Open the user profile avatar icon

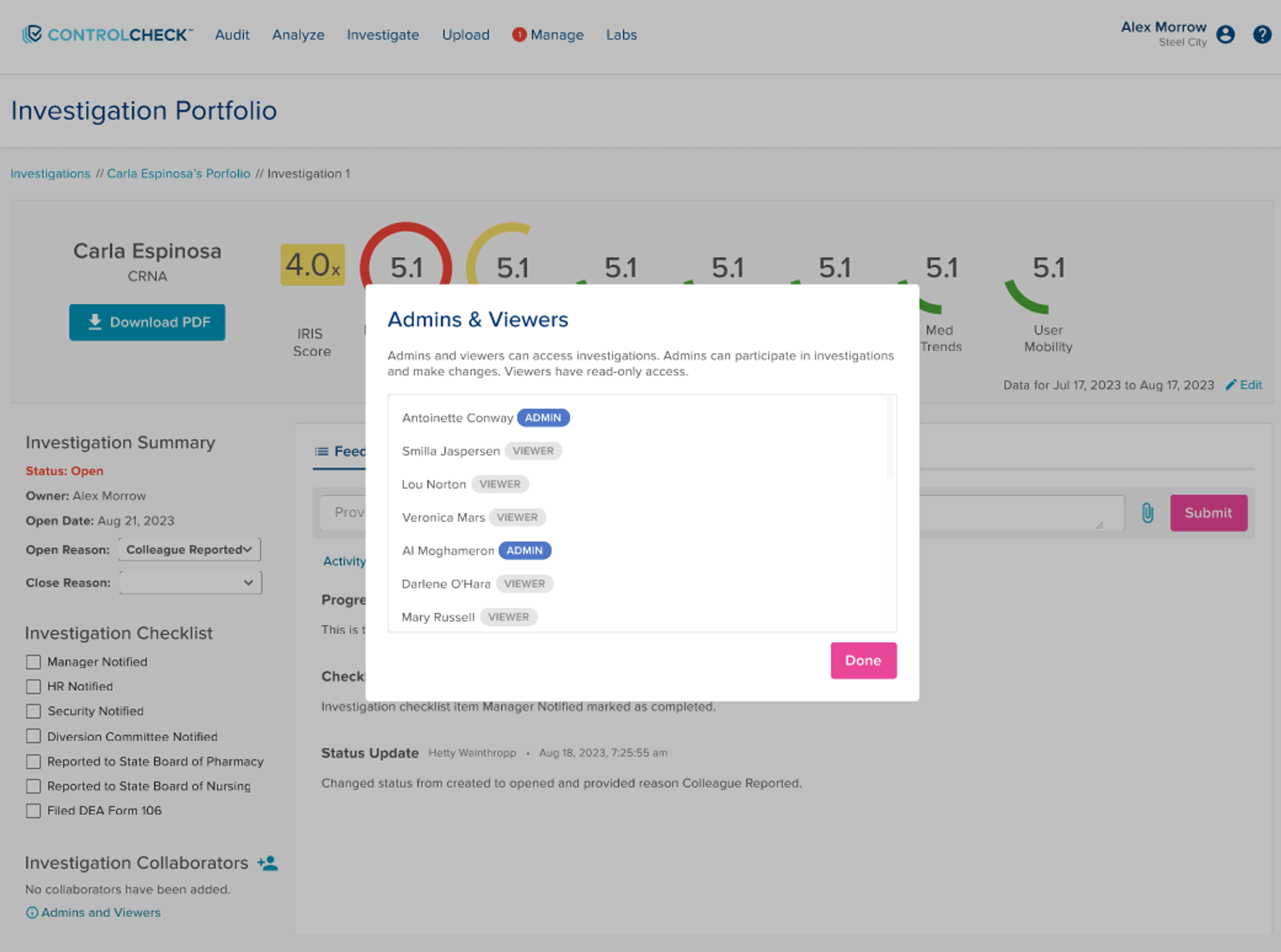(x=1225, y=35)
